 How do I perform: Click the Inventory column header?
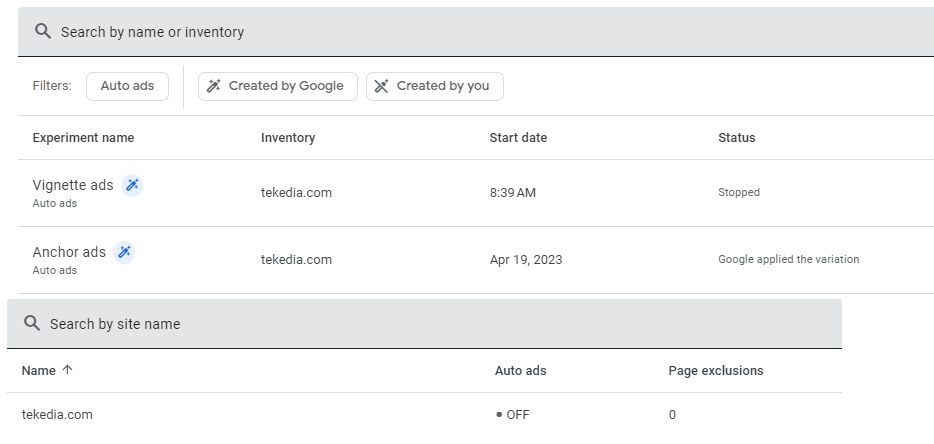point(288,138)
